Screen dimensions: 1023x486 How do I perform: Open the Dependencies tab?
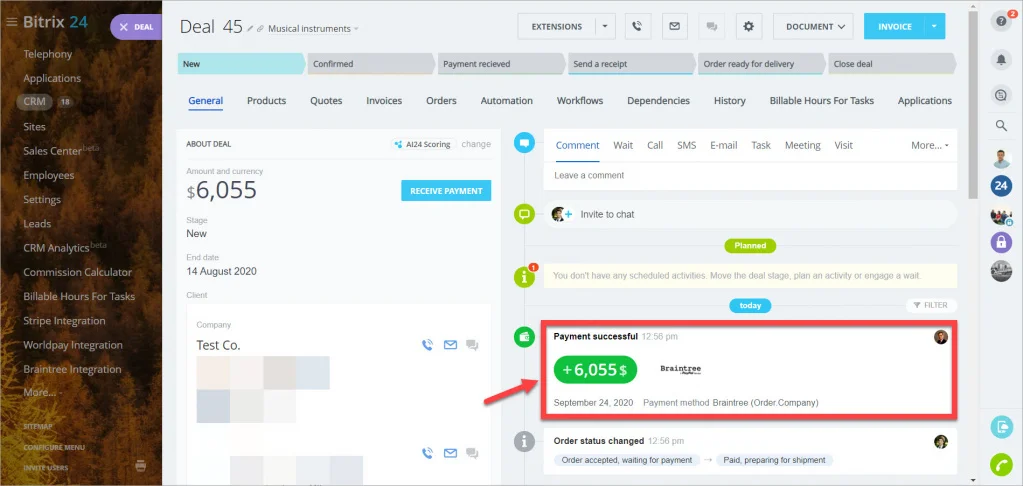[658, 100]
